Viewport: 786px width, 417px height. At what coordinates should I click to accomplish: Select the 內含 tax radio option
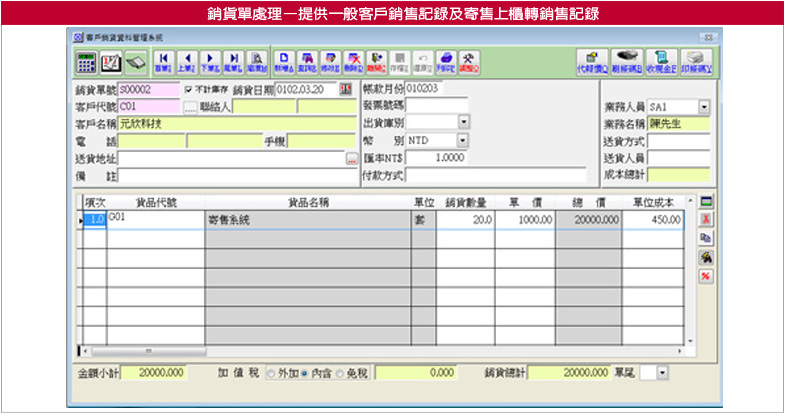[x=305, y=373]
